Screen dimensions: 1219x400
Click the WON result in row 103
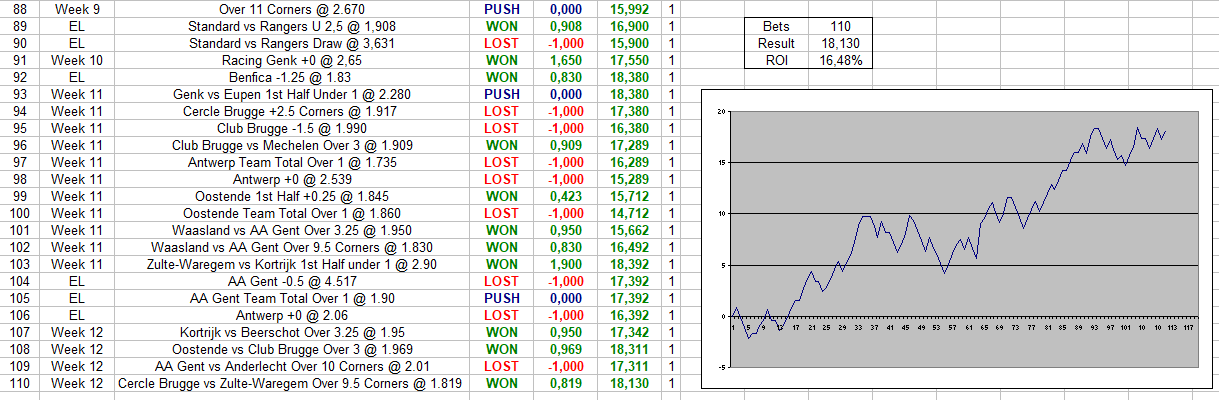tap(501, 264)
